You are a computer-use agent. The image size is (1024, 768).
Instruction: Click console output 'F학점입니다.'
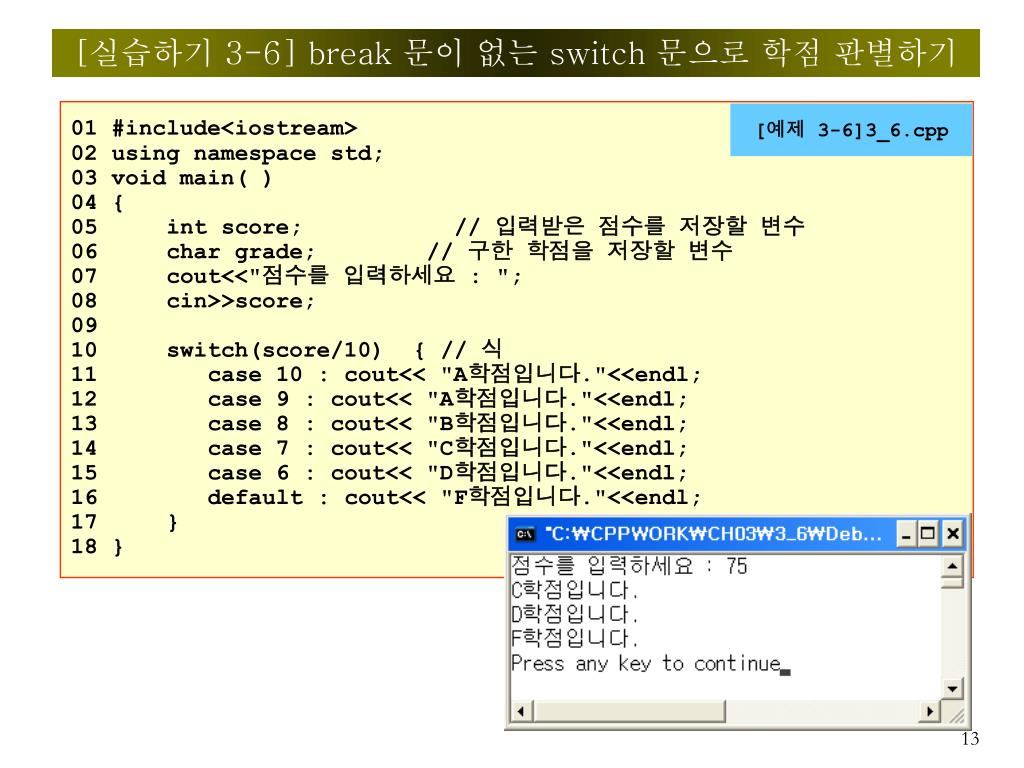pyautogui.click(x=575, y=638)
